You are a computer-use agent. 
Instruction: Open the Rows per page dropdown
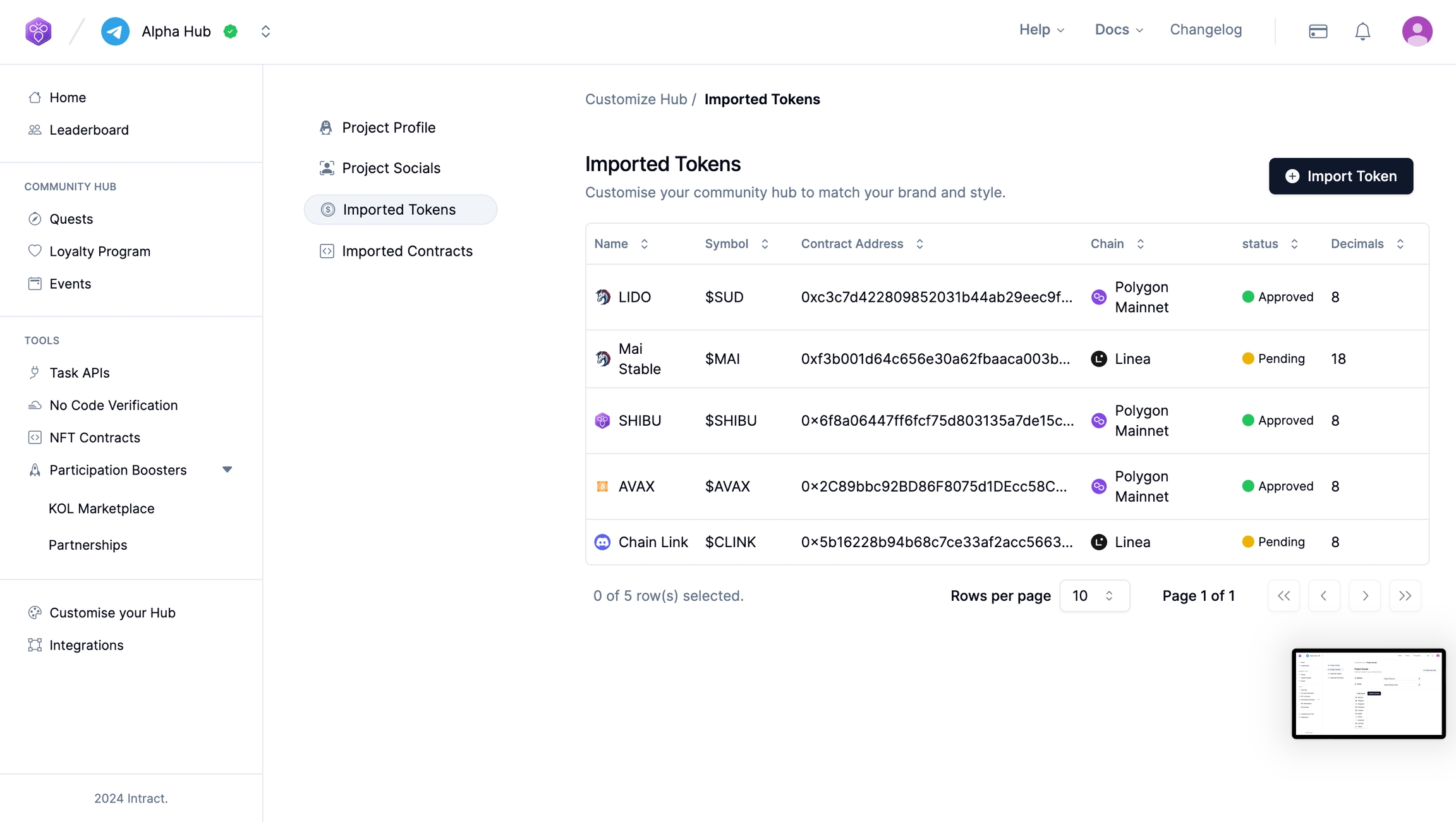coord(1094,596)
